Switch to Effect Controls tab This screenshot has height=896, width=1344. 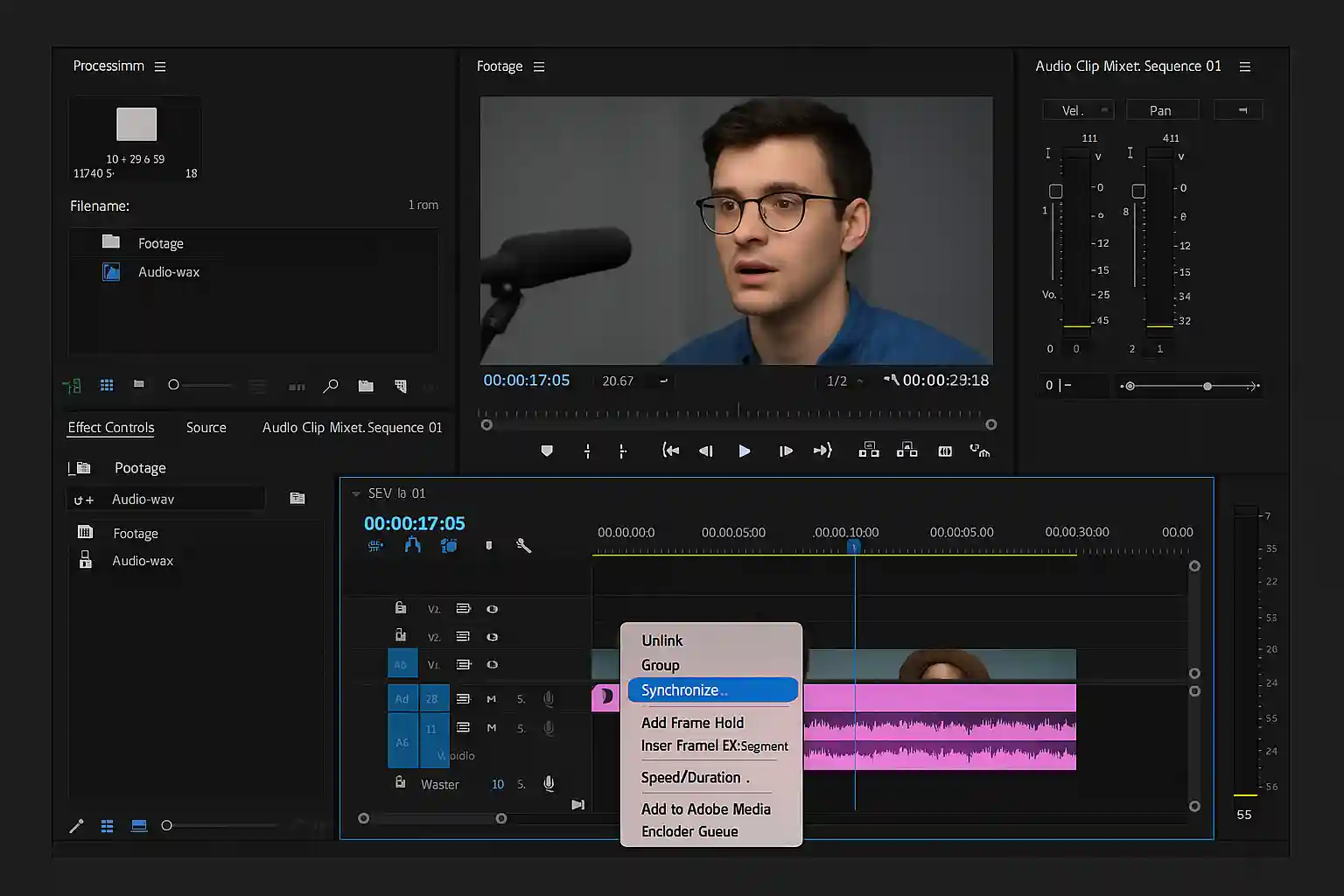(x=111, y=428)
